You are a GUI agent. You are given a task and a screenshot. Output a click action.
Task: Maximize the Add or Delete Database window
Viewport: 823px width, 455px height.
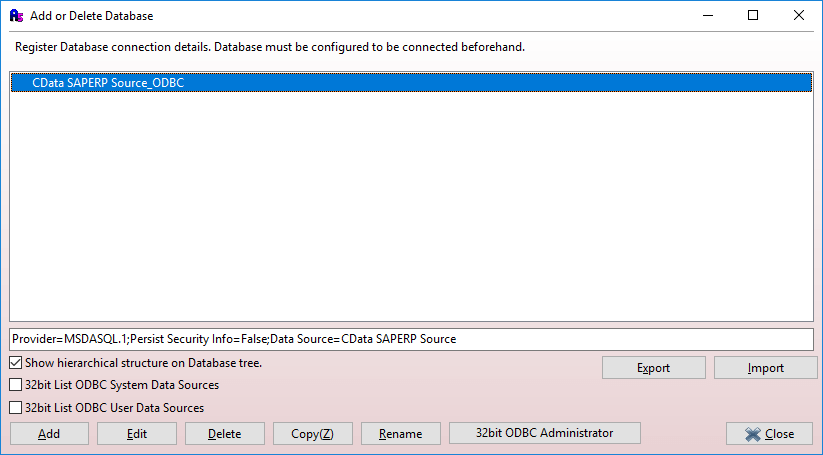point(753,16)
